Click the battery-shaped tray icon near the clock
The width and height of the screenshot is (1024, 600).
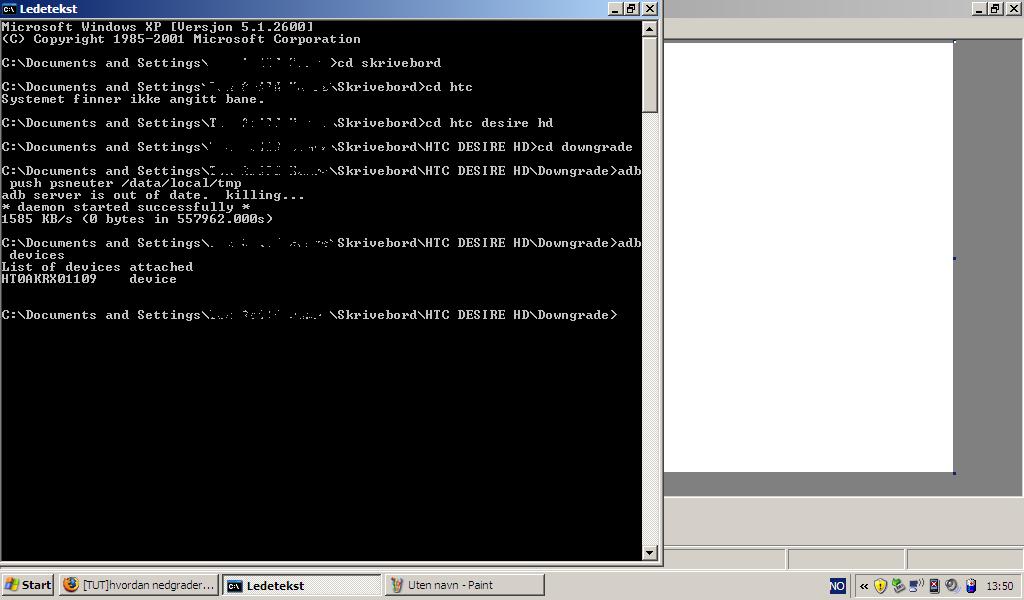coord(971,586)
